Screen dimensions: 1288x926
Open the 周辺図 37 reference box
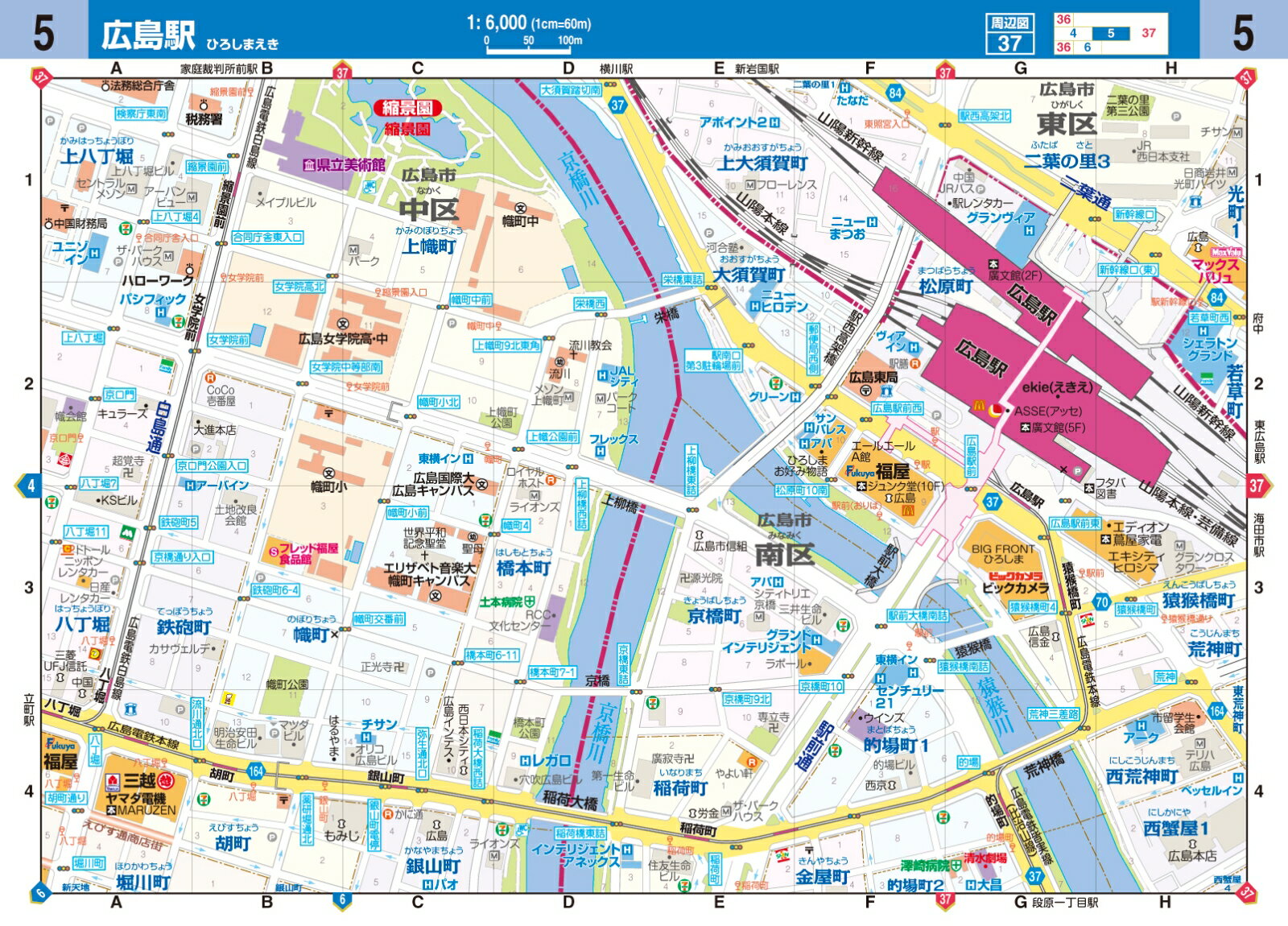tap(1009, 34)
